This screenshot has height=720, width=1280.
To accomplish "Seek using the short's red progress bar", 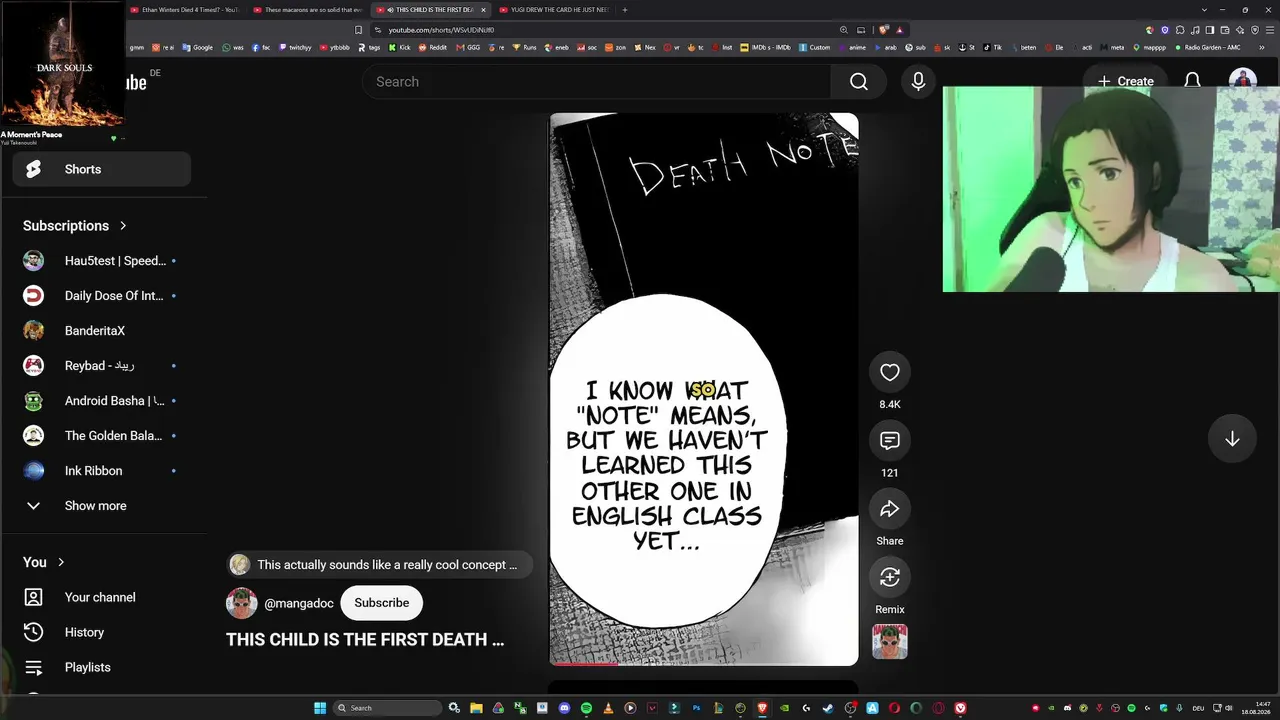I will coord(704,662).
